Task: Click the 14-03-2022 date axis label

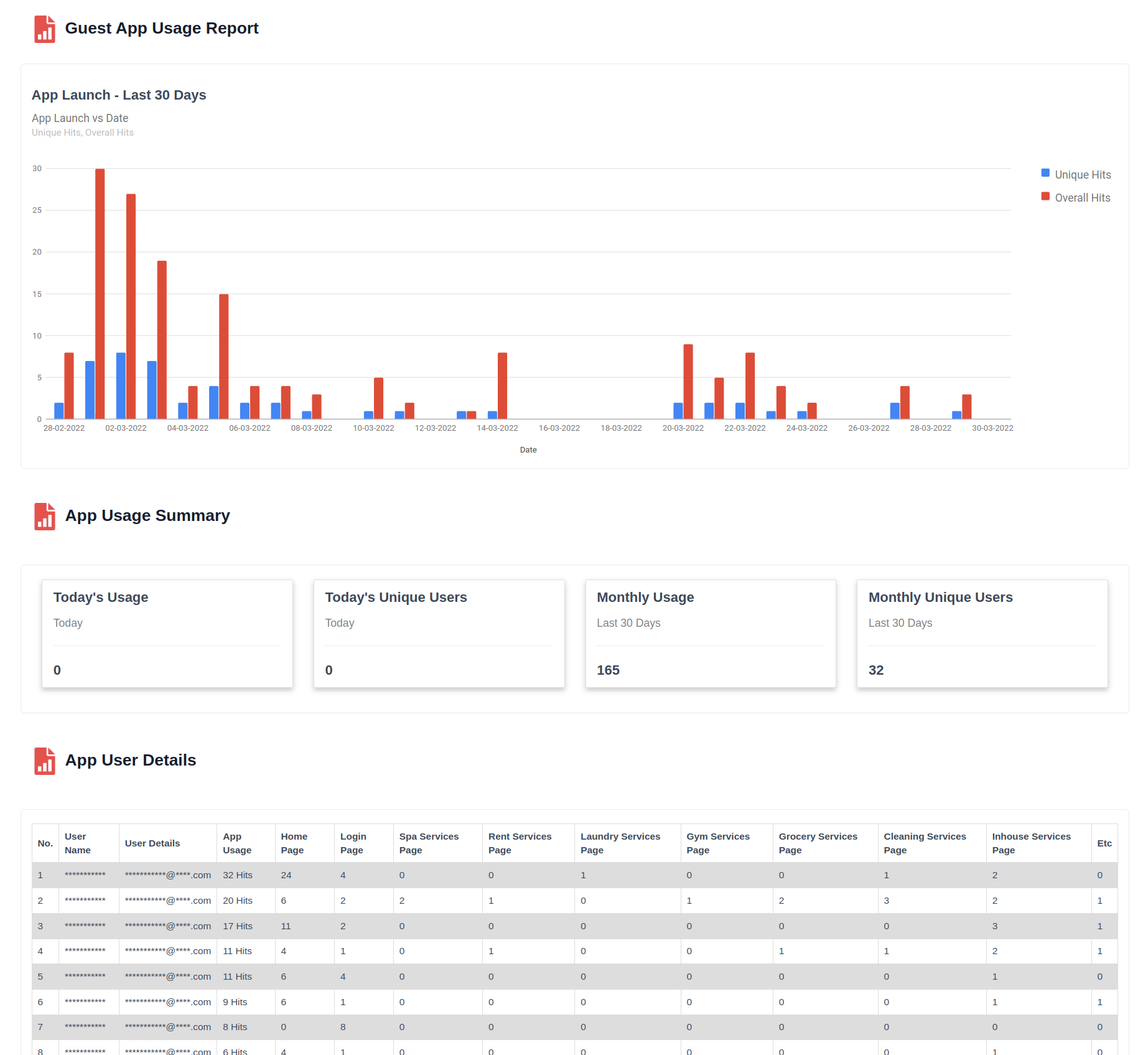Action: coord(497,428)
